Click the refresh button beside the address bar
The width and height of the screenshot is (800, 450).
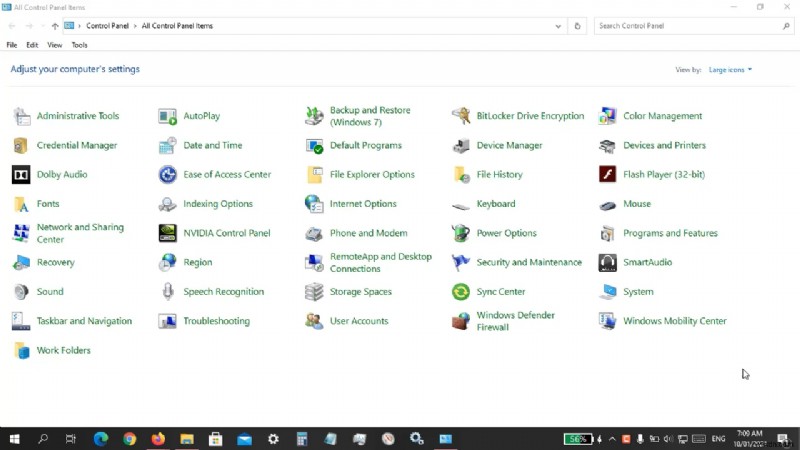(x=578, y=26)
